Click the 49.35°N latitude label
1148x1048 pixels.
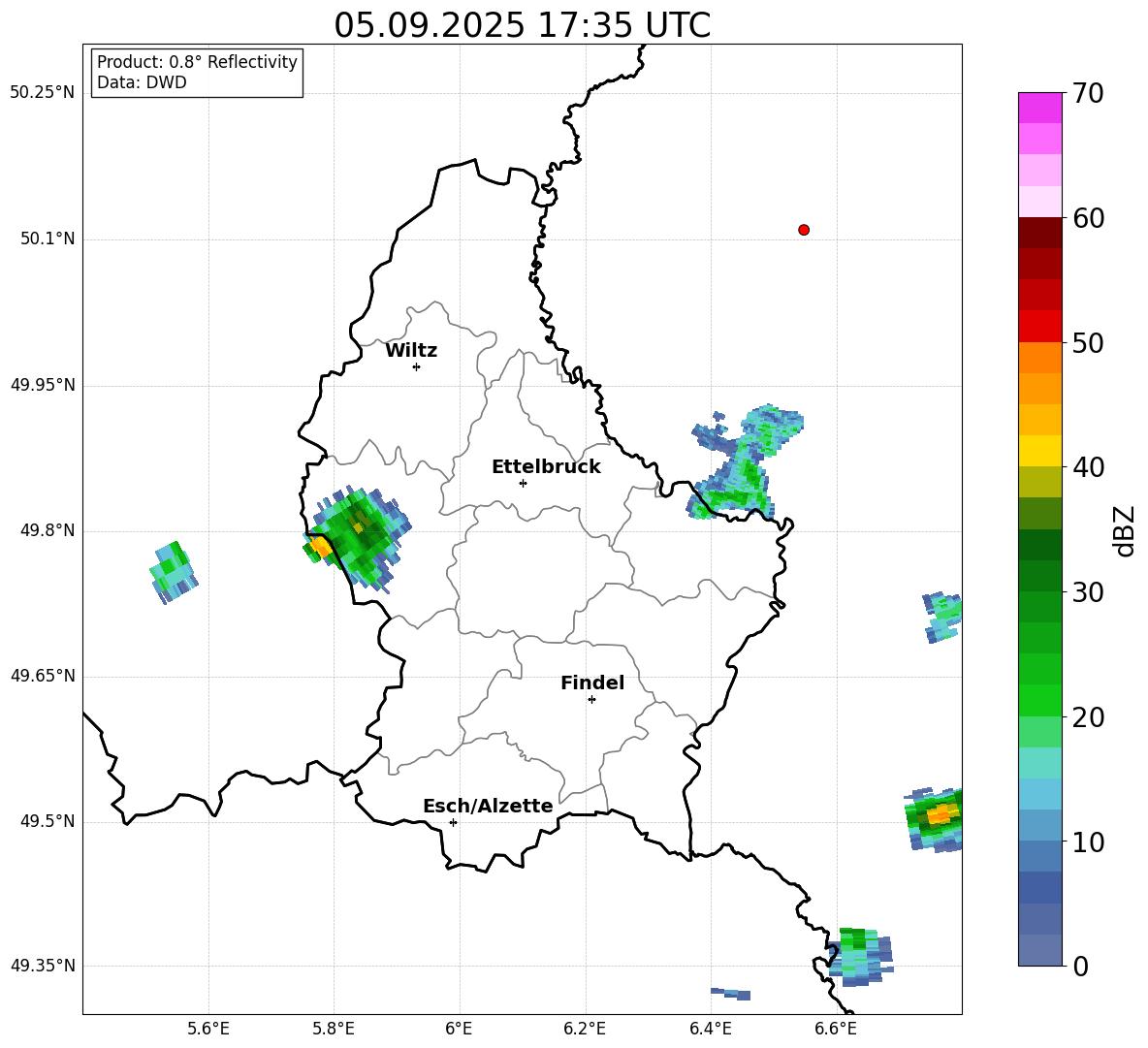pyautogui.click(x=43, y=966)
